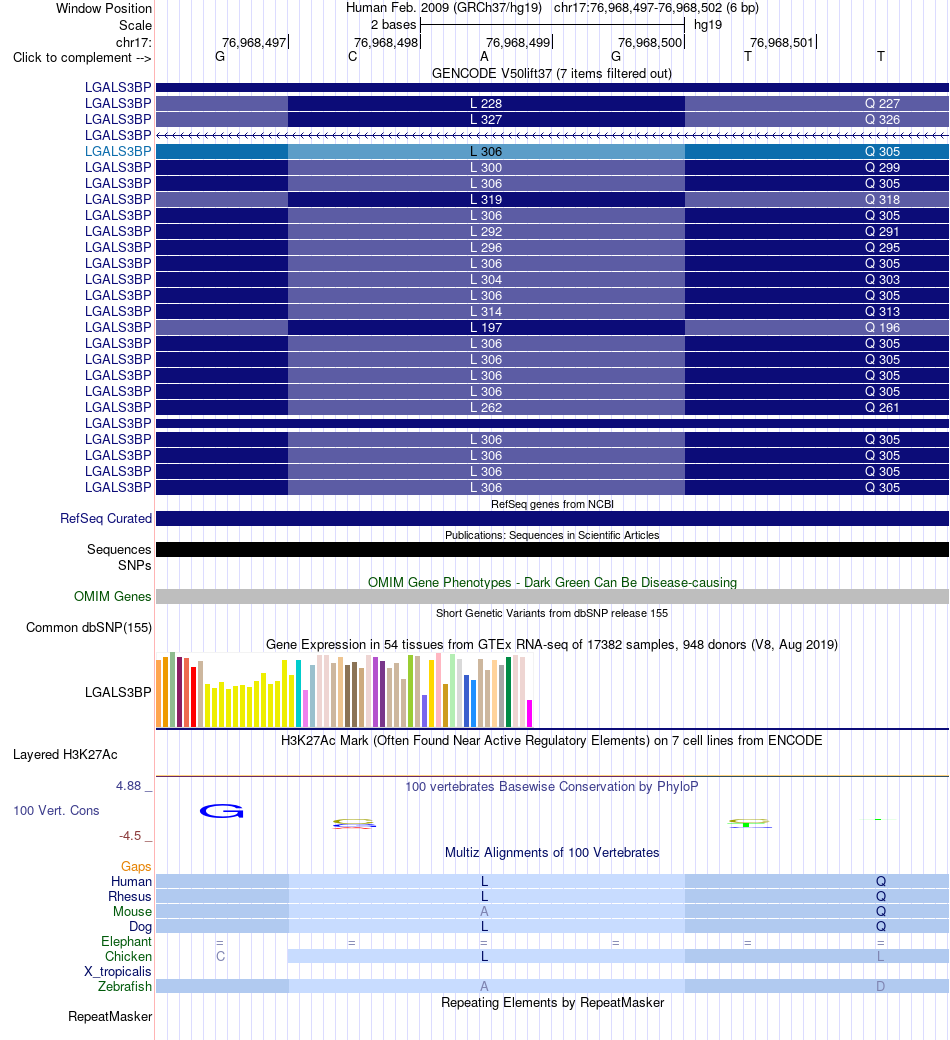
Task: Select the Mouse species label
Action: (132, 912)
